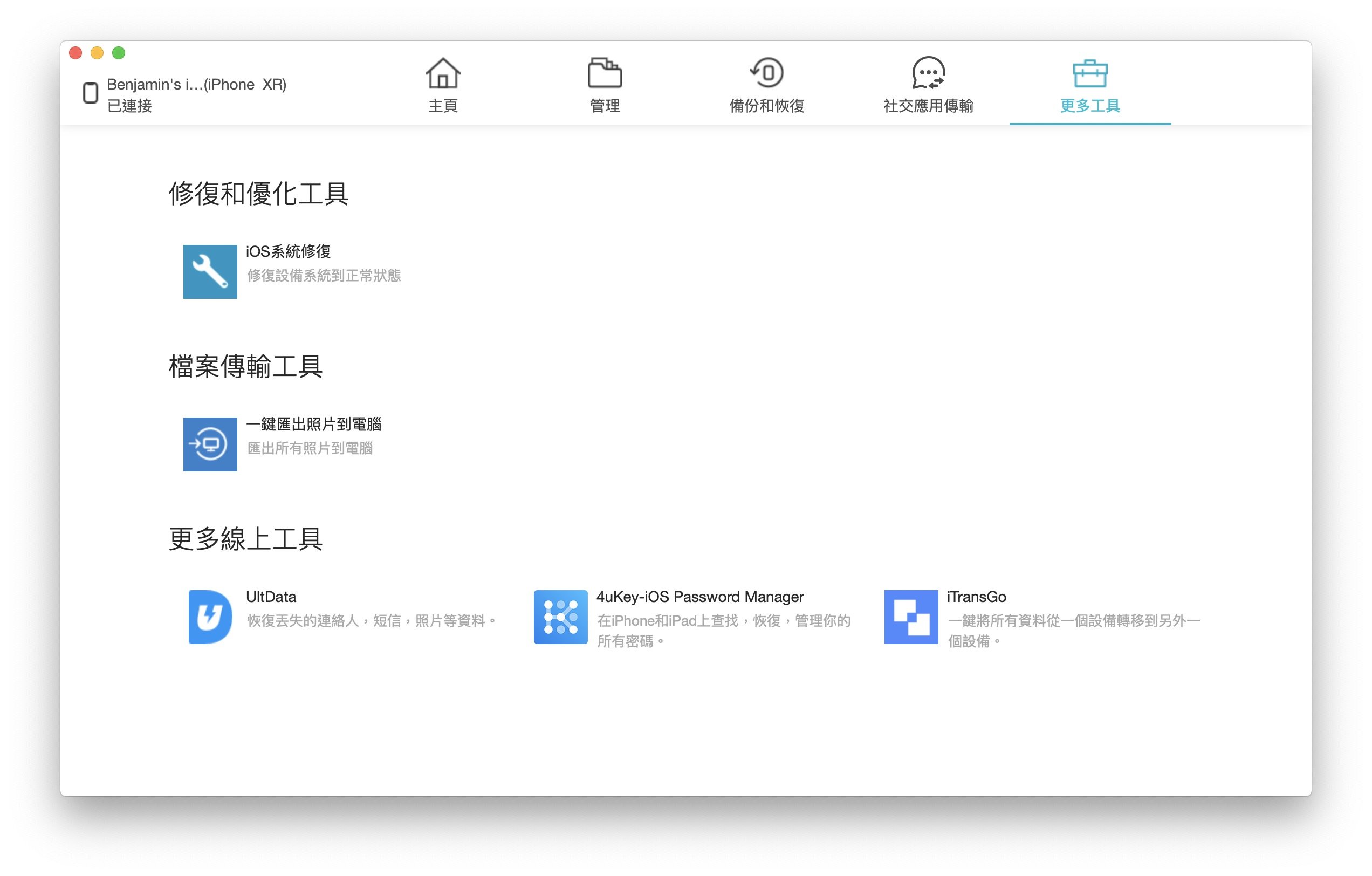Screen dimensions: 1372x876
Task: Open 一鍵匯出照片到電腦 tool title
Action: tap(313, 424)
